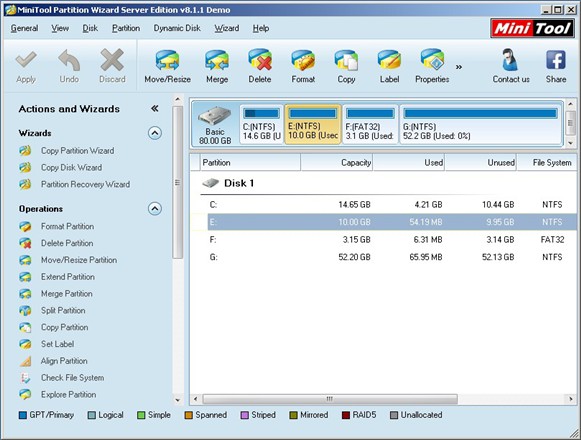Open the Wizard menu
This screenshot has width=581, height=440.
(x=227, y=28)
